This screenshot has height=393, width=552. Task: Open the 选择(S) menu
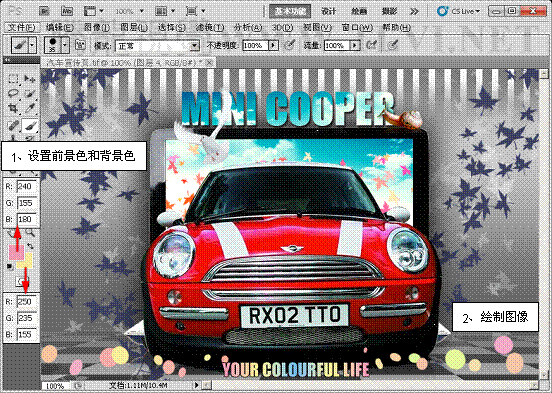171,27
